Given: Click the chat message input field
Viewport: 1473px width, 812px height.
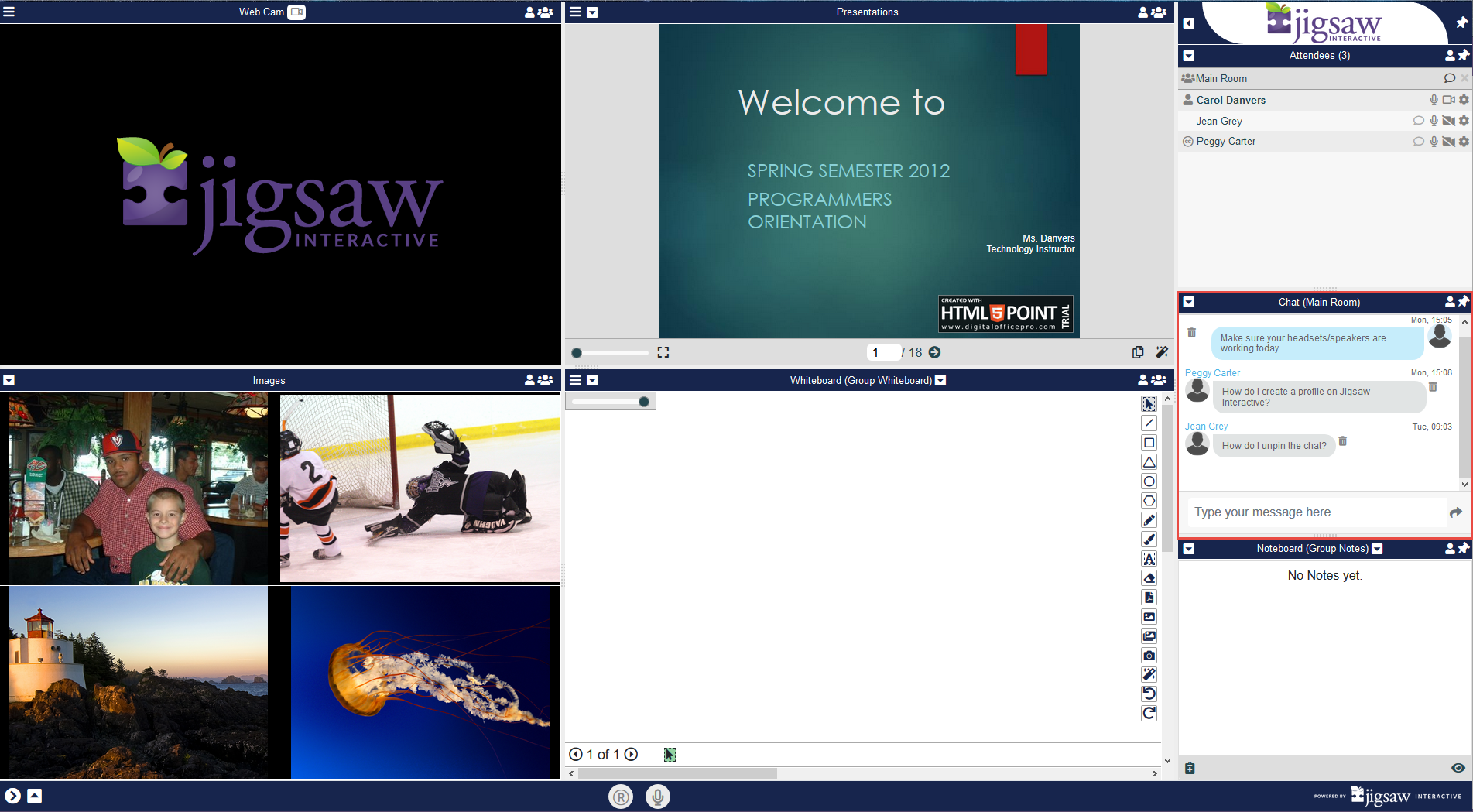Looking at the screenshot, I should 1316,512.
